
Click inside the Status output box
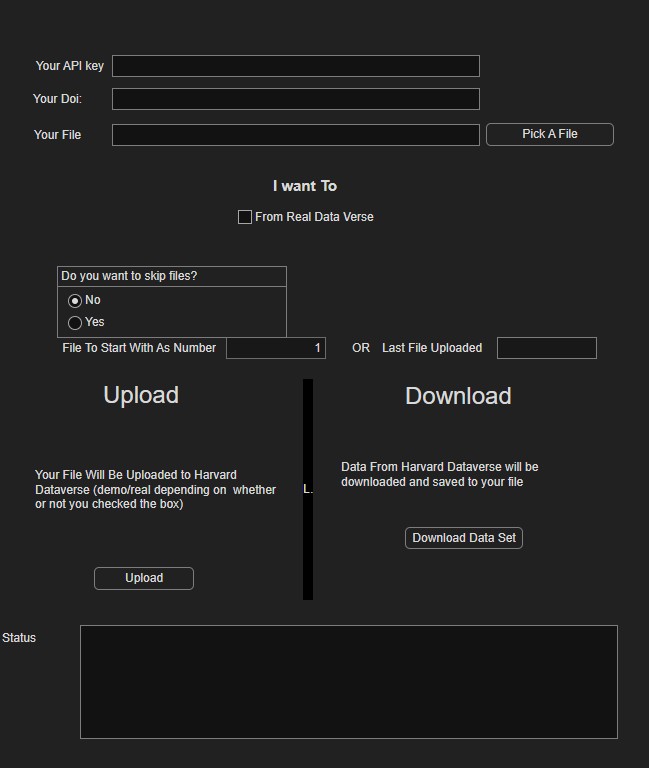[x=348, y=682]
